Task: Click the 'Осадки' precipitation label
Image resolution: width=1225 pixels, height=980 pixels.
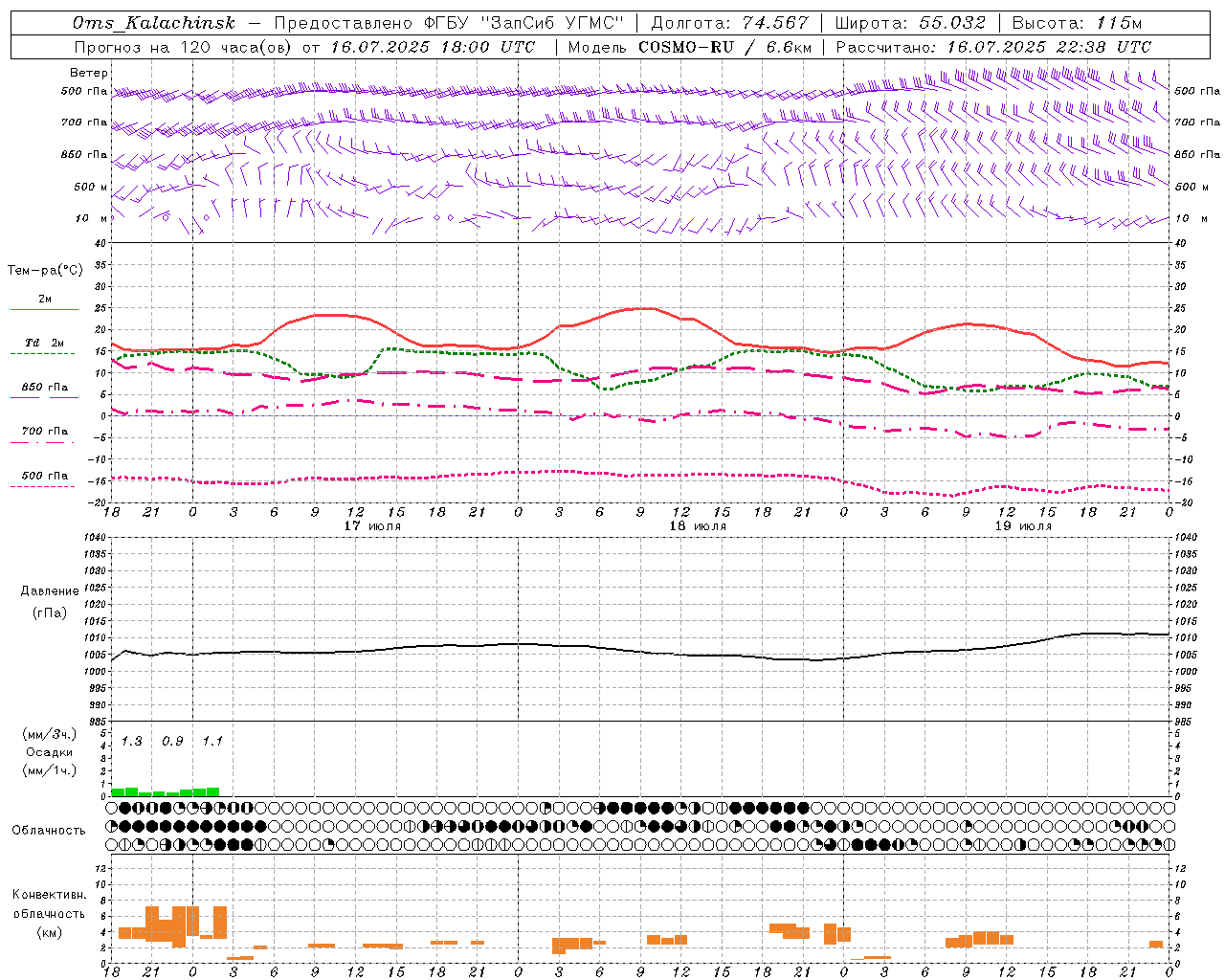Action: coord(50,752)
